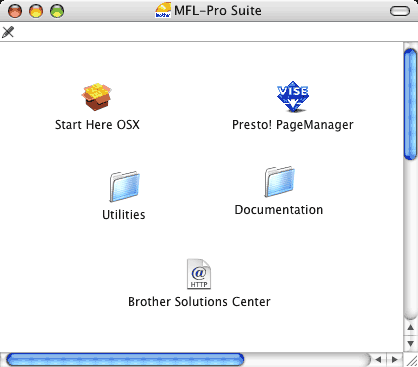Screen dimensions: 418x367
Task: Zoom the window with the green button
Action: [x=57, y=11]
